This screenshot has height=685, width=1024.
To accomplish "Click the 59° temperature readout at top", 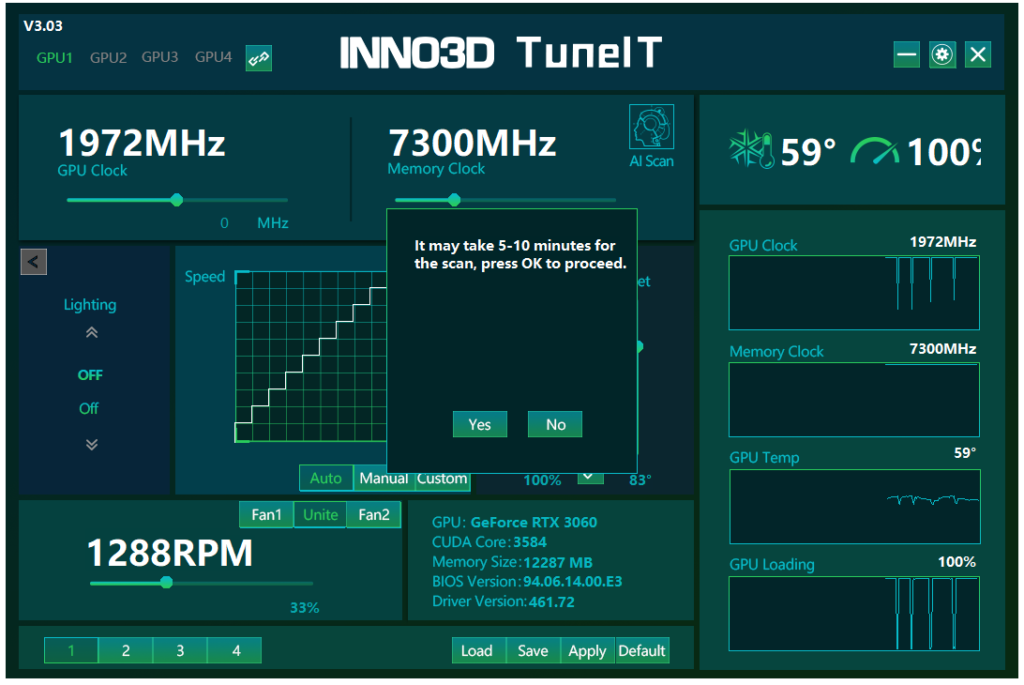I will [808, 151].
